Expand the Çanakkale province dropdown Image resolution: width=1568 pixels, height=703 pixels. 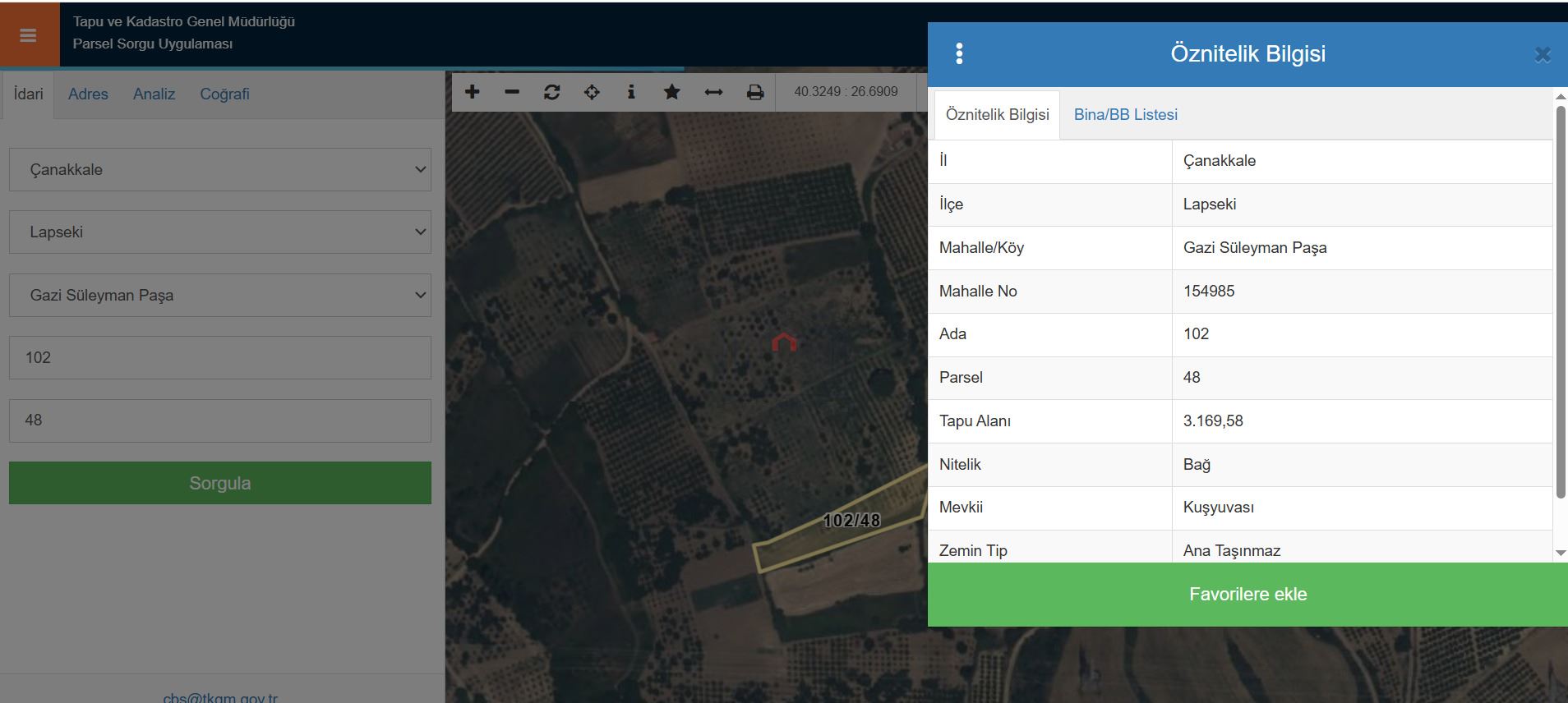tap(219, 170)
